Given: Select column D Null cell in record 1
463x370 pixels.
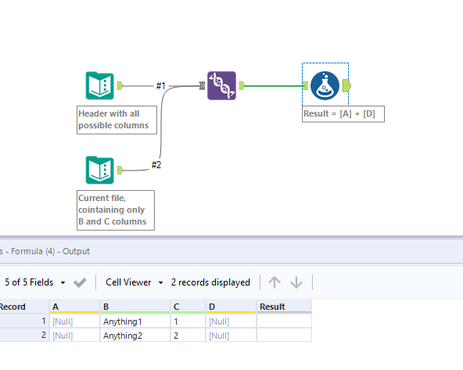Looking at the screenshot, I should 231,321.
